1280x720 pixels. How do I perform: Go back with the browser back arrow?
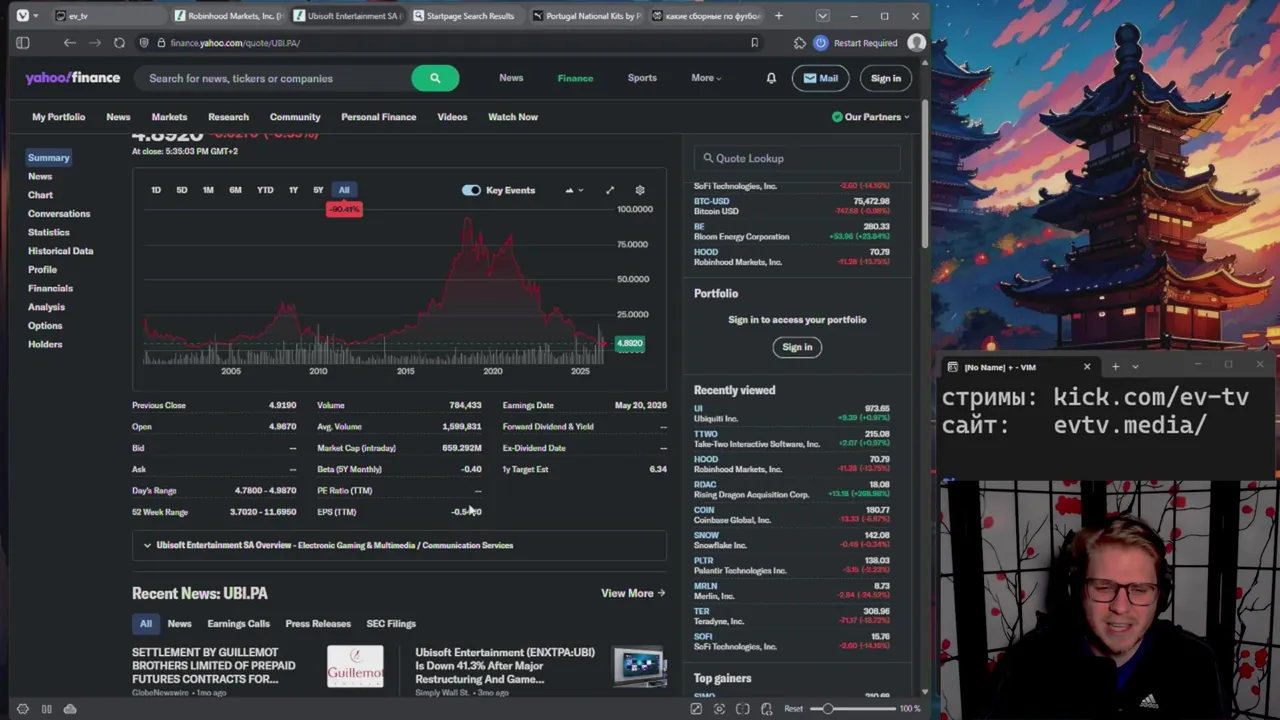(69, 43)
